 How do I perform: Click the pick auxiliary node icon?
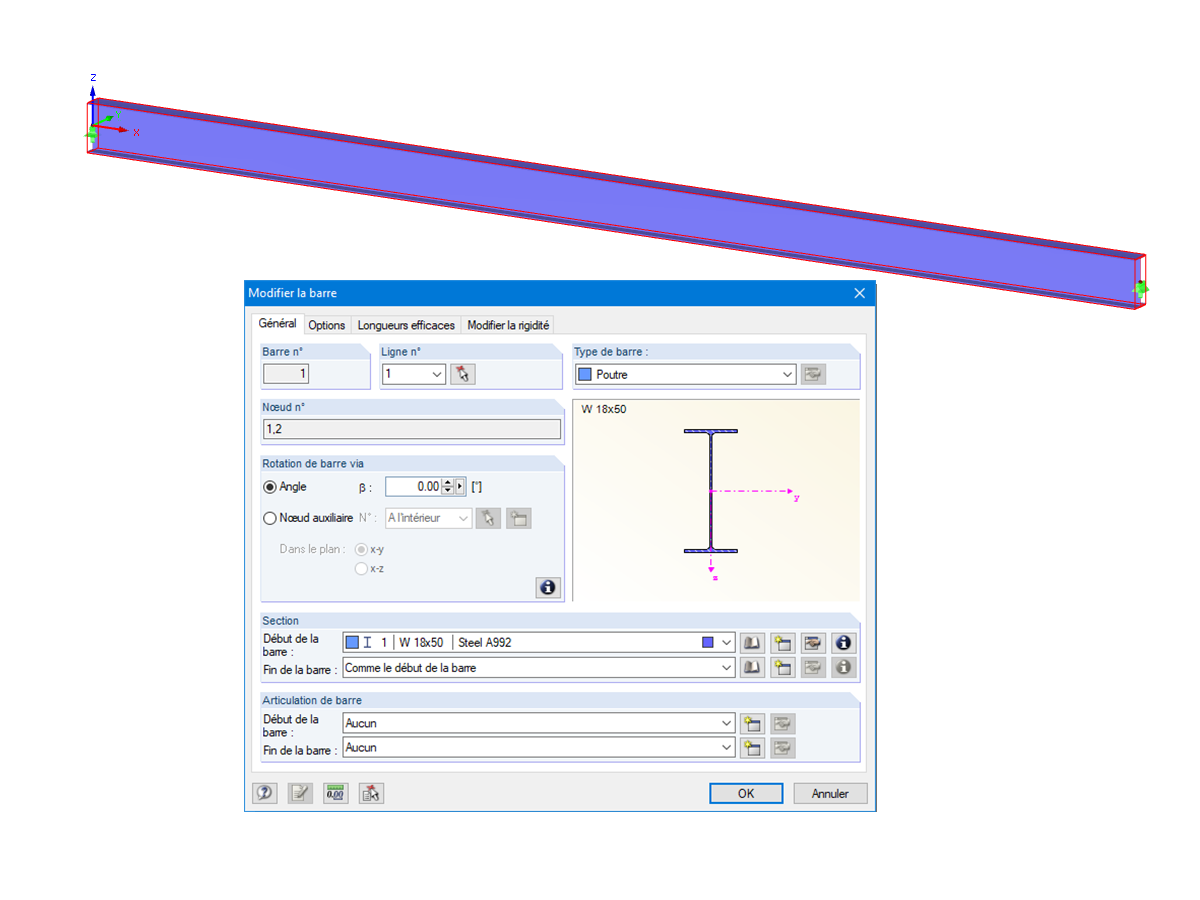click(488, 518)
